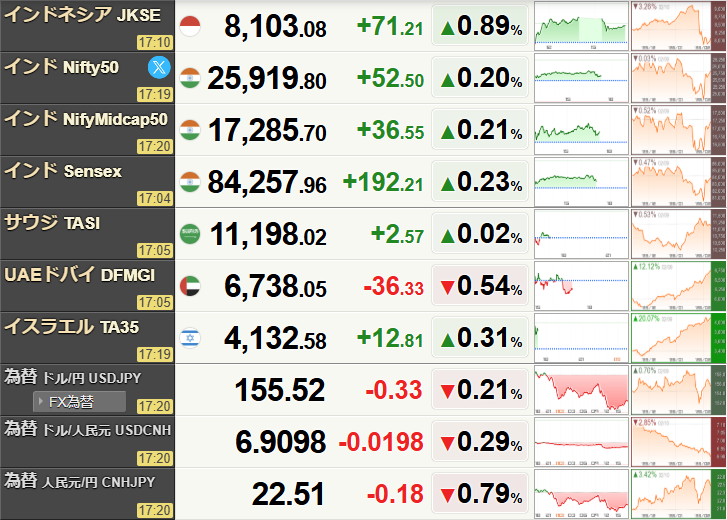Open USDJPY long-term chart showing 0.70%
Viewport: 727px width, 520px height.
(x=678, y=390)
